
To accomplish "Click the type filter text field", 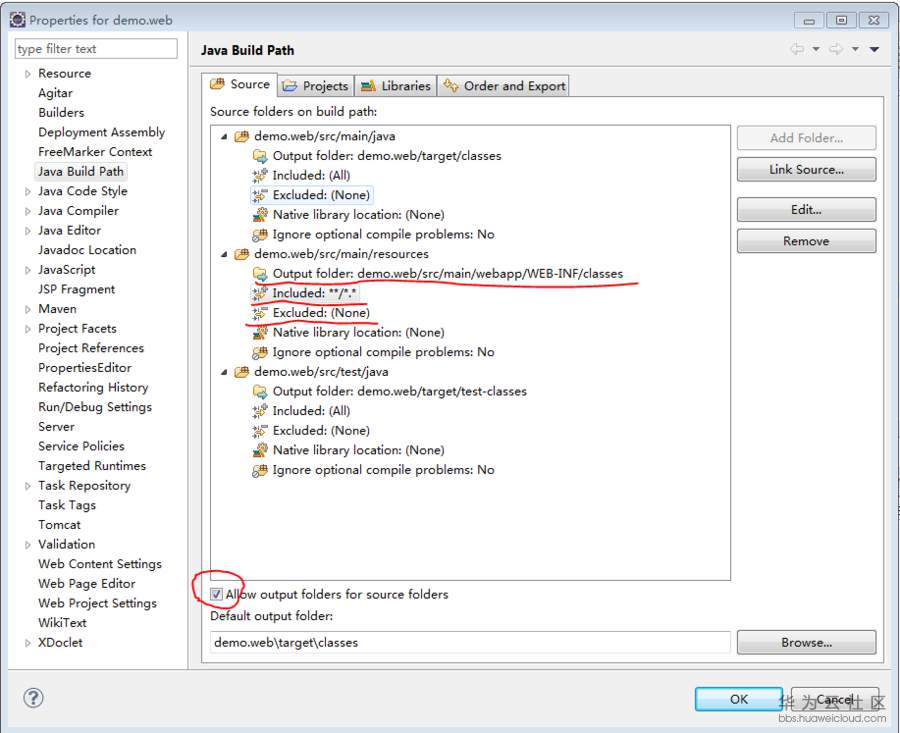I will pos(96,49).
